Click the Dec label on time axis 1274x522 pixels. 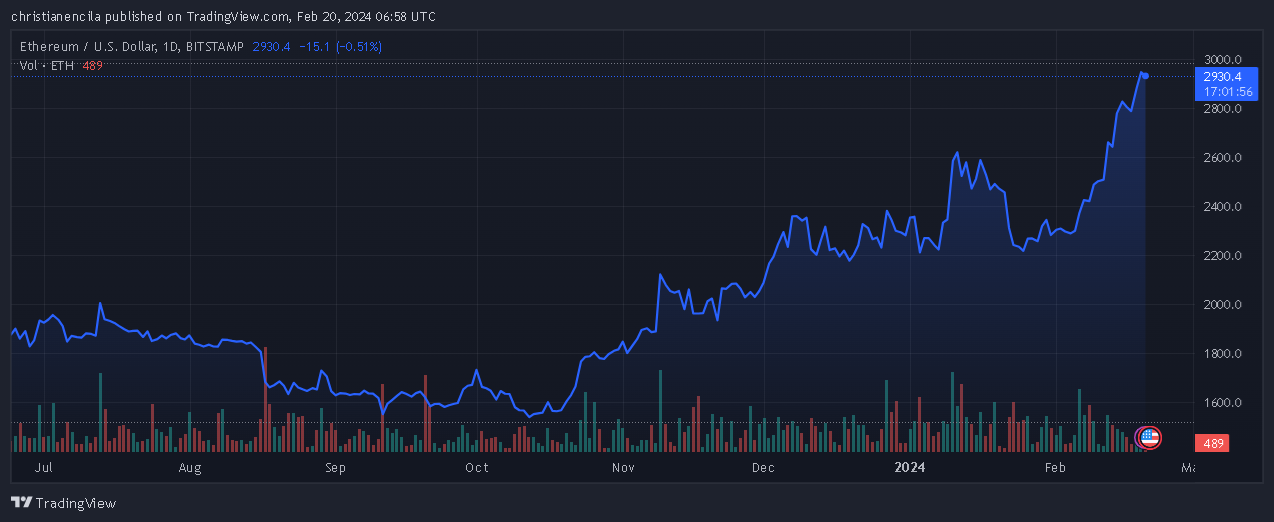(763, 467)
